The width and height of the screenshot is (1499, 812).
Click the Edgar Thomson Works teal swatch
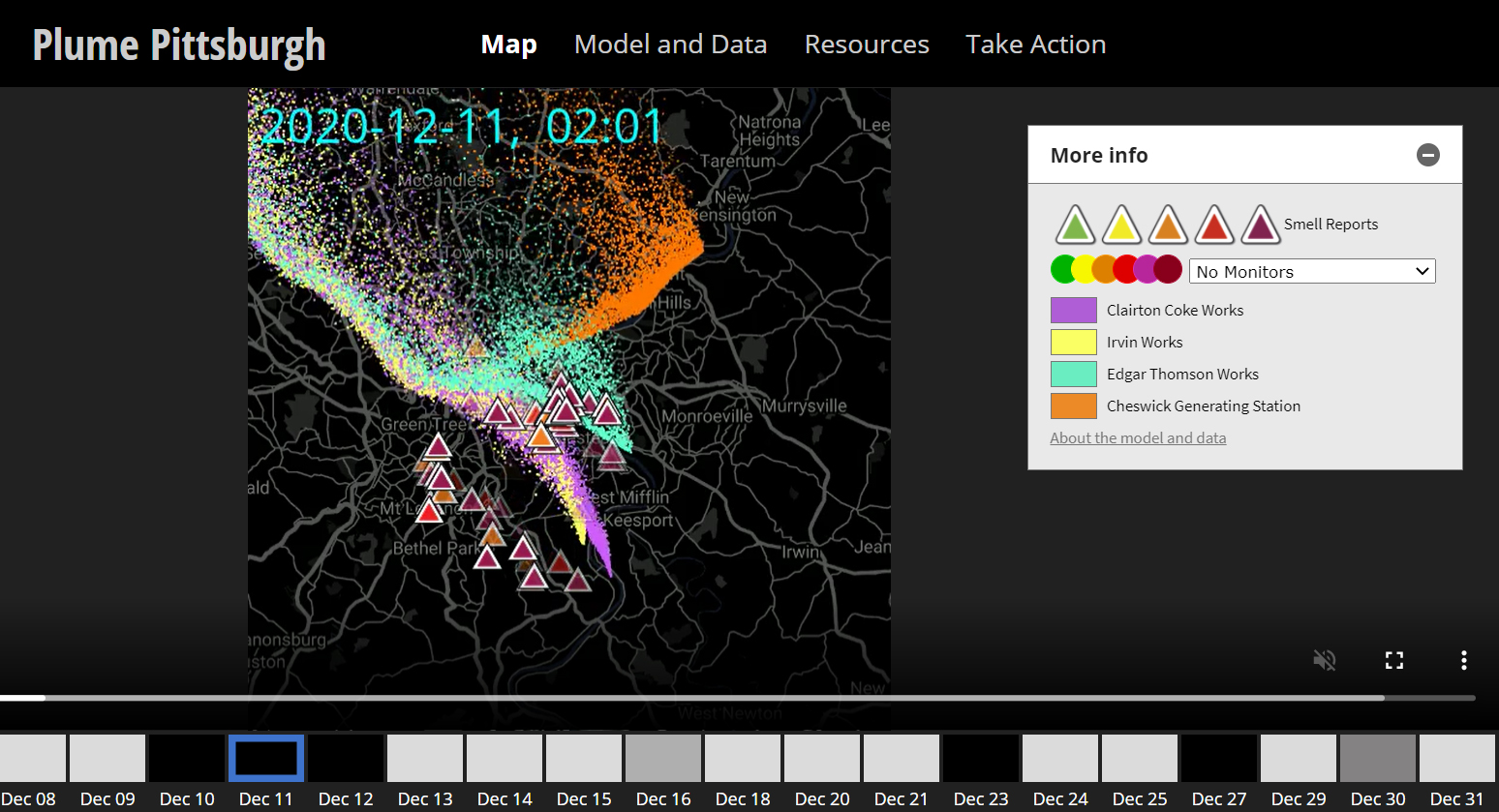(1073, 374)
